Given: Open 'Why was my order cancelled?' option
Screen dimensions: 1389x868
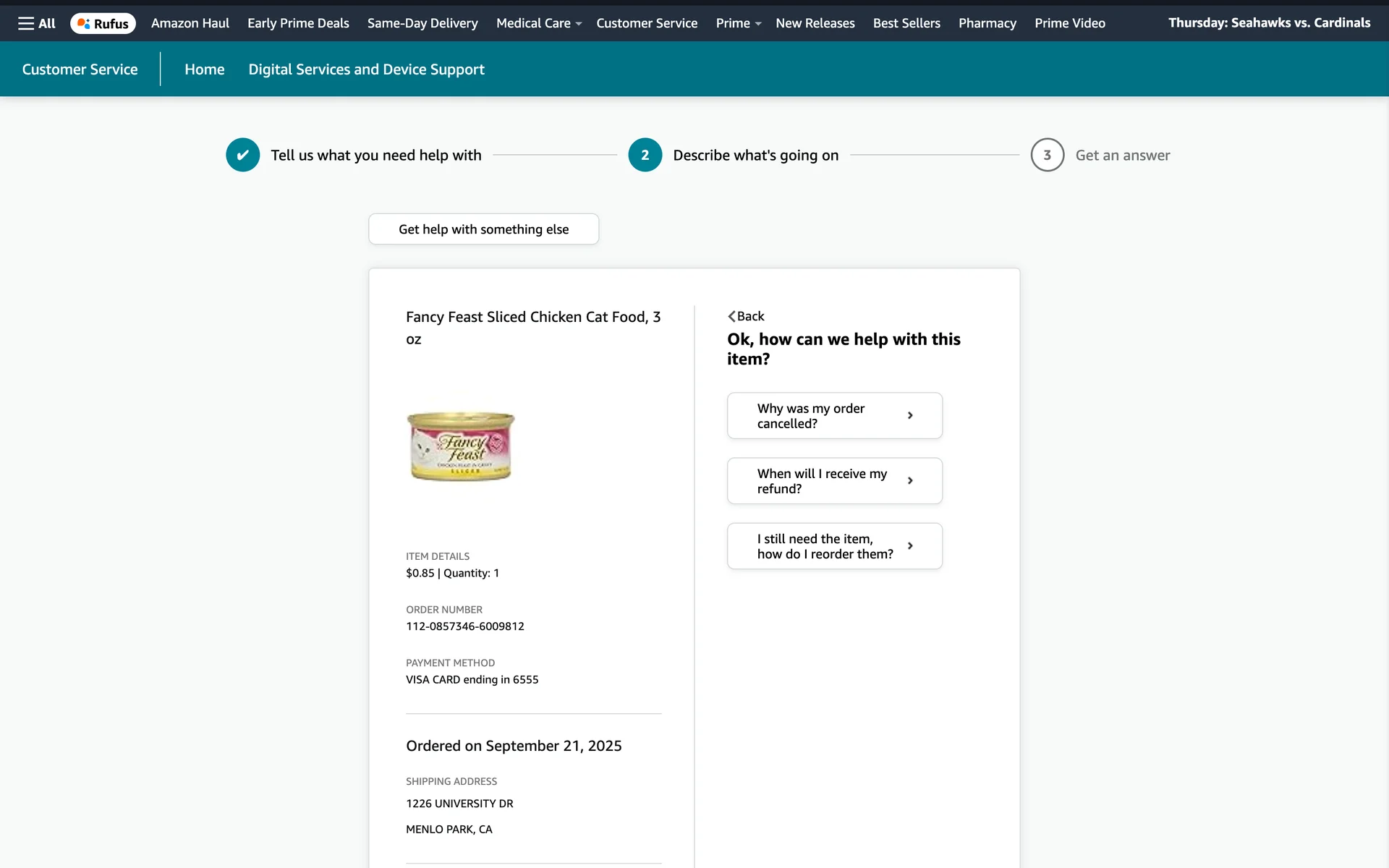Looking at the screenshot, I should pyautogui.click(x=834, y=416).
